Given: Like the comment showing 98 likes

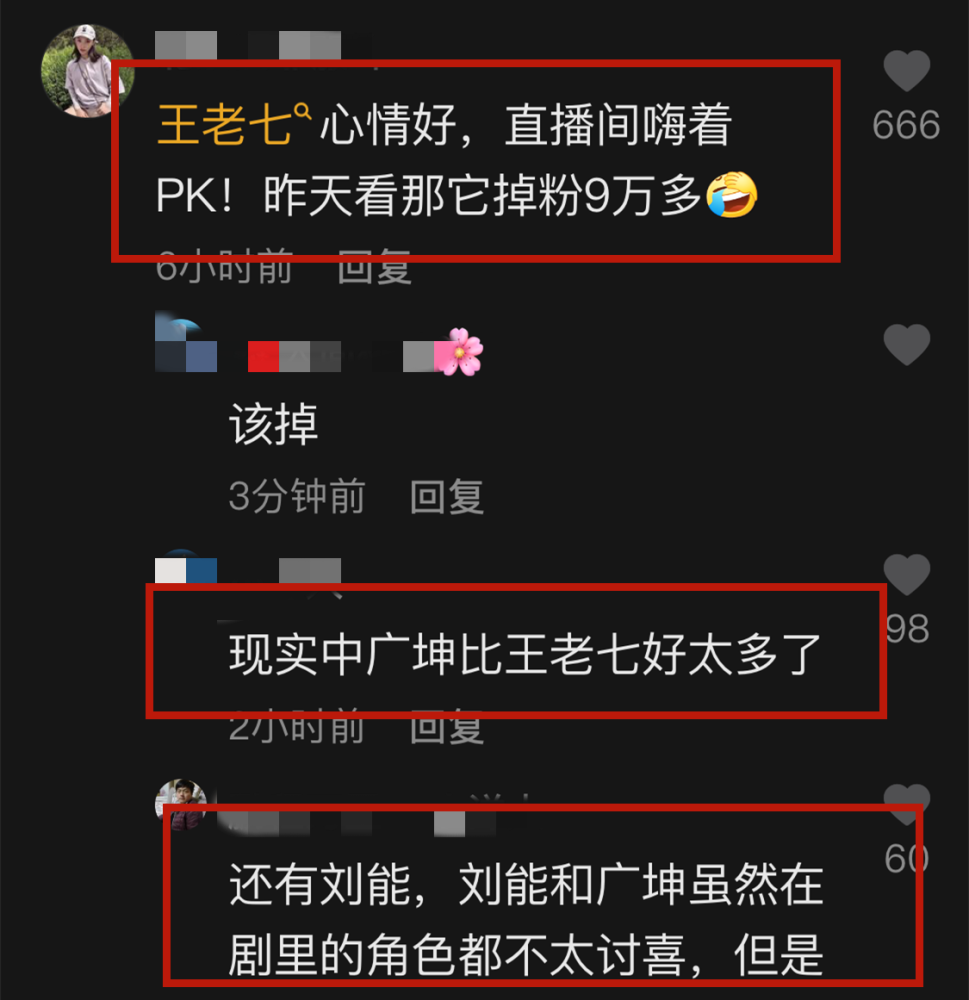Looking at the screenshot, I should click(x=906, y=574).
